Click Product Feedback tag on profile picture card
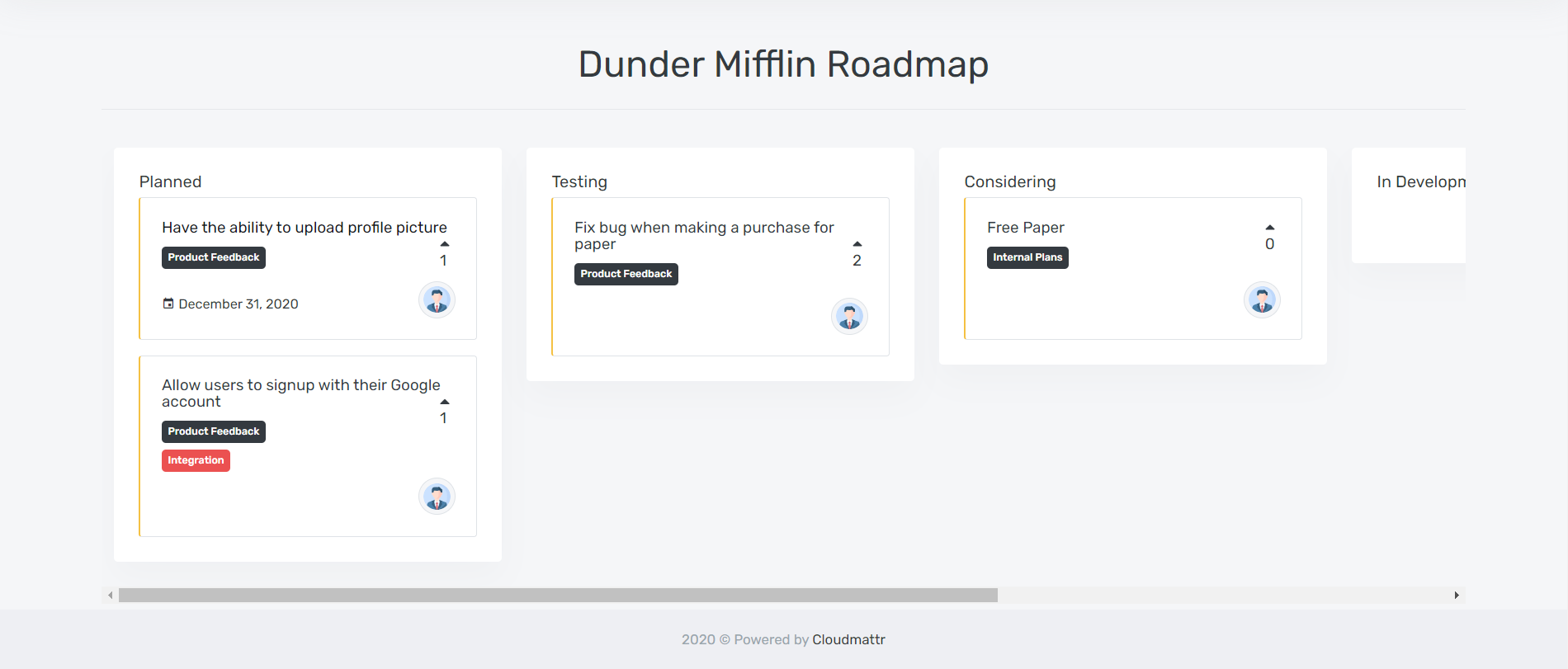 click(x=214, y=257)
